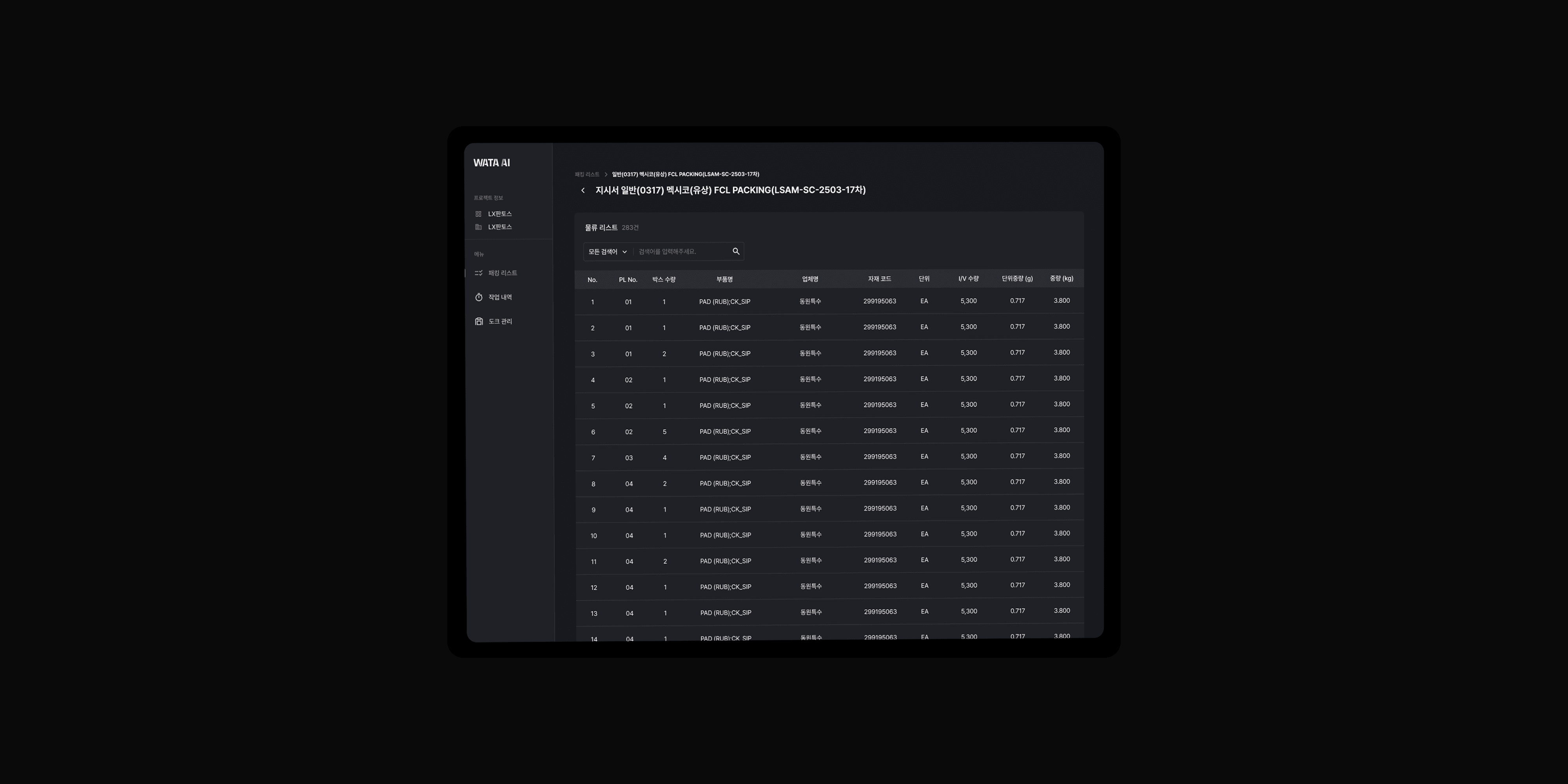This screenshot has width=1568, height=784.
Task: Click the 박스 수량 column header
Action: pyautogui.click(x=664, y=279)
